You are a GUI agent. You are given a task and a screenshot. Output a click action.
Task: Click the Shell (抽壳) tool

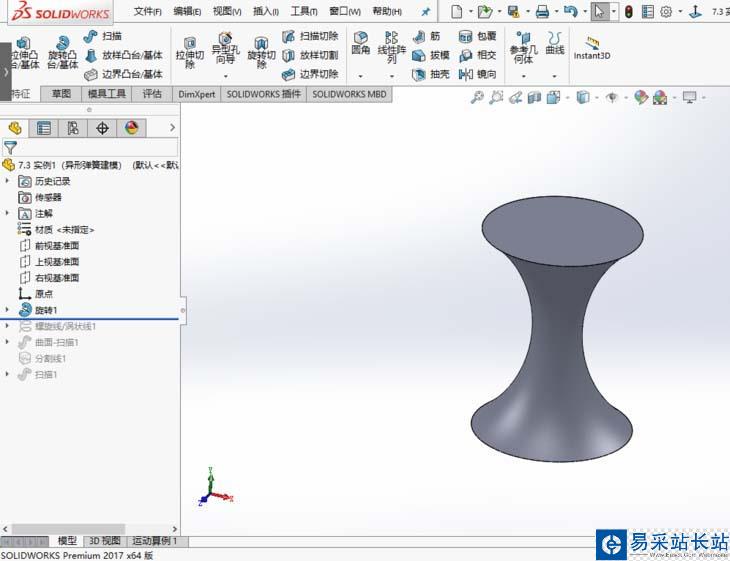pos(431,74)
